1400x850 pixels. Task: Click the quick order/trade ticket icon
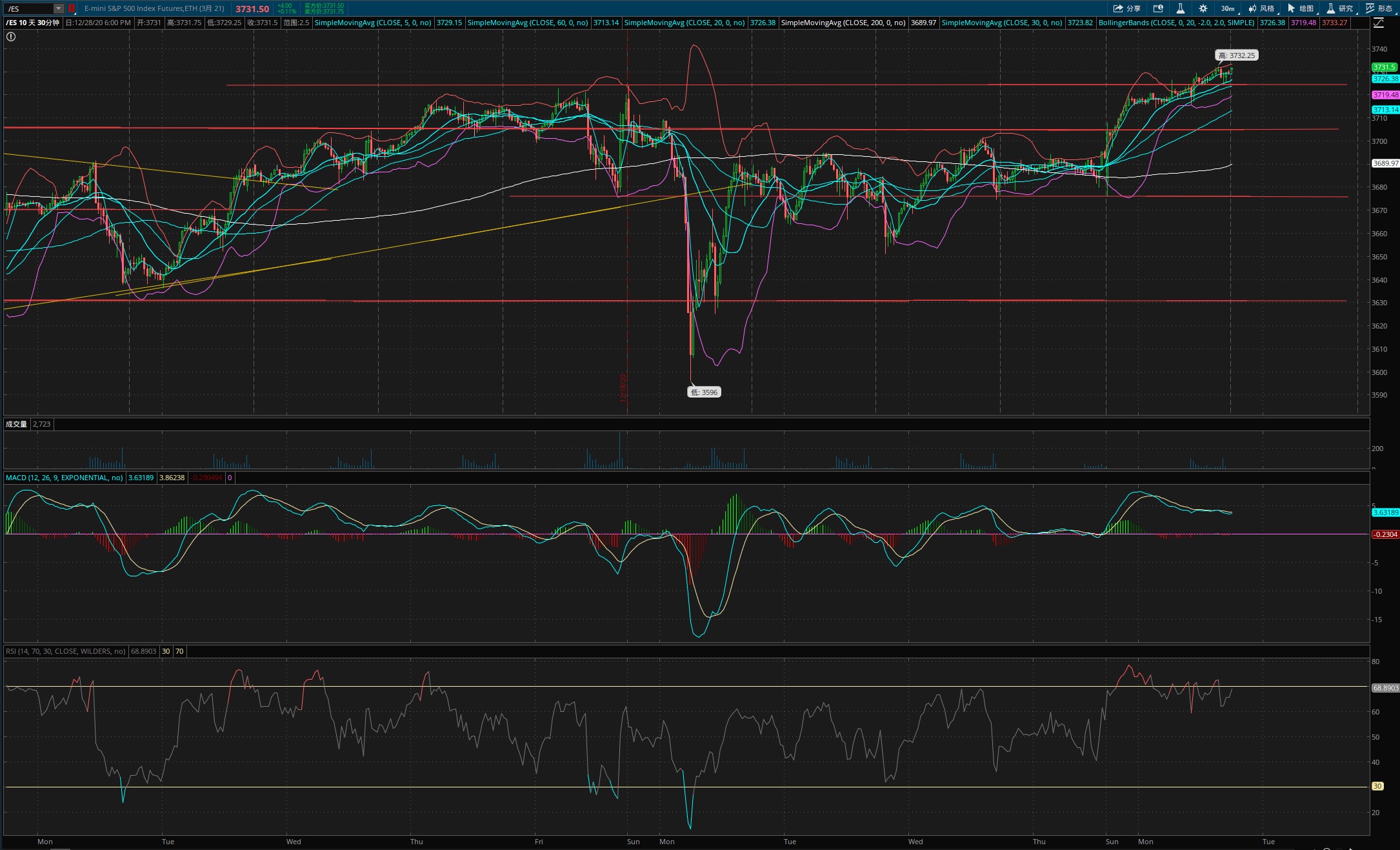pyautogui.click(x=1158, y=8)
